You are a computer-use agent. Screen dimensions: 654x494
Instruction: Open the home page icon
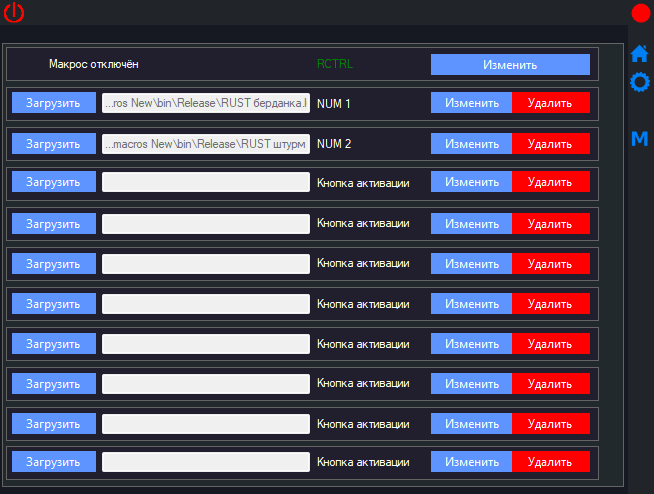pyautogui.click(x=639, y=53)
